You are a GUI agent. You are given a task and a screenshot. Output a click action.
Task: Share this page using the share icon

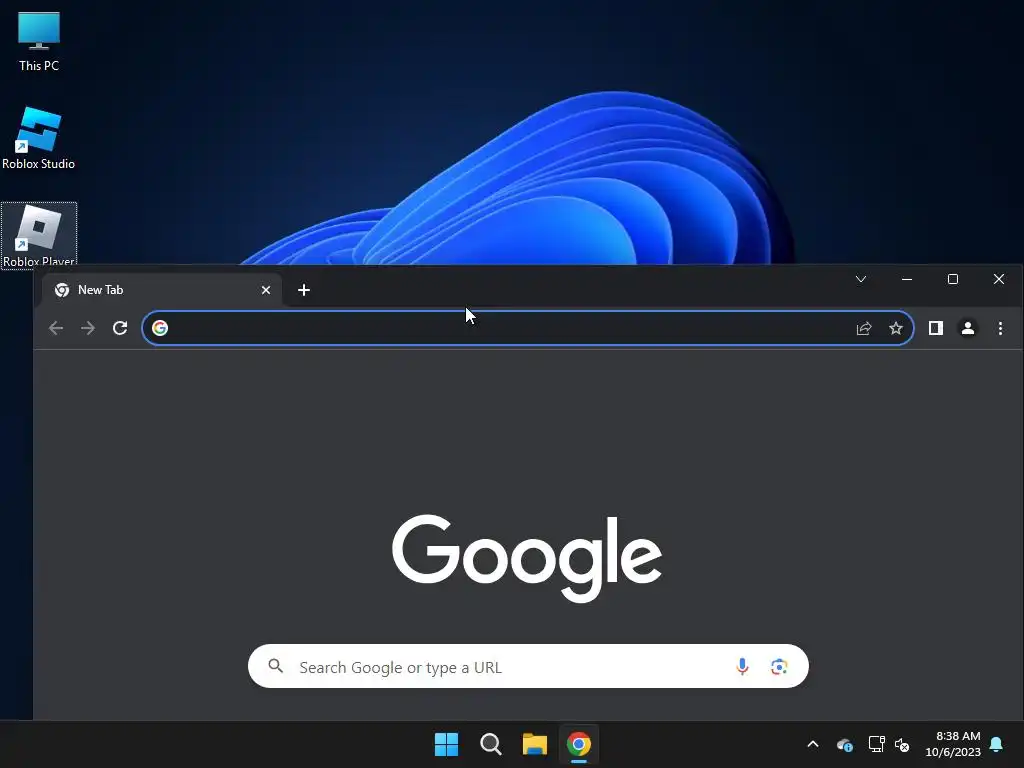click(x=864, y=328)
